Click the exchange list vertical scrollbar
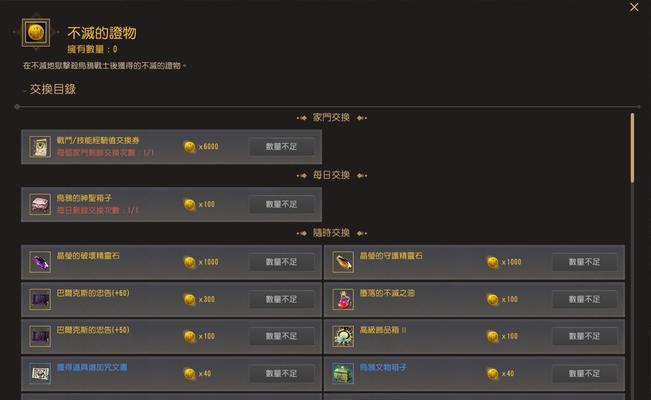 (632, 148)
